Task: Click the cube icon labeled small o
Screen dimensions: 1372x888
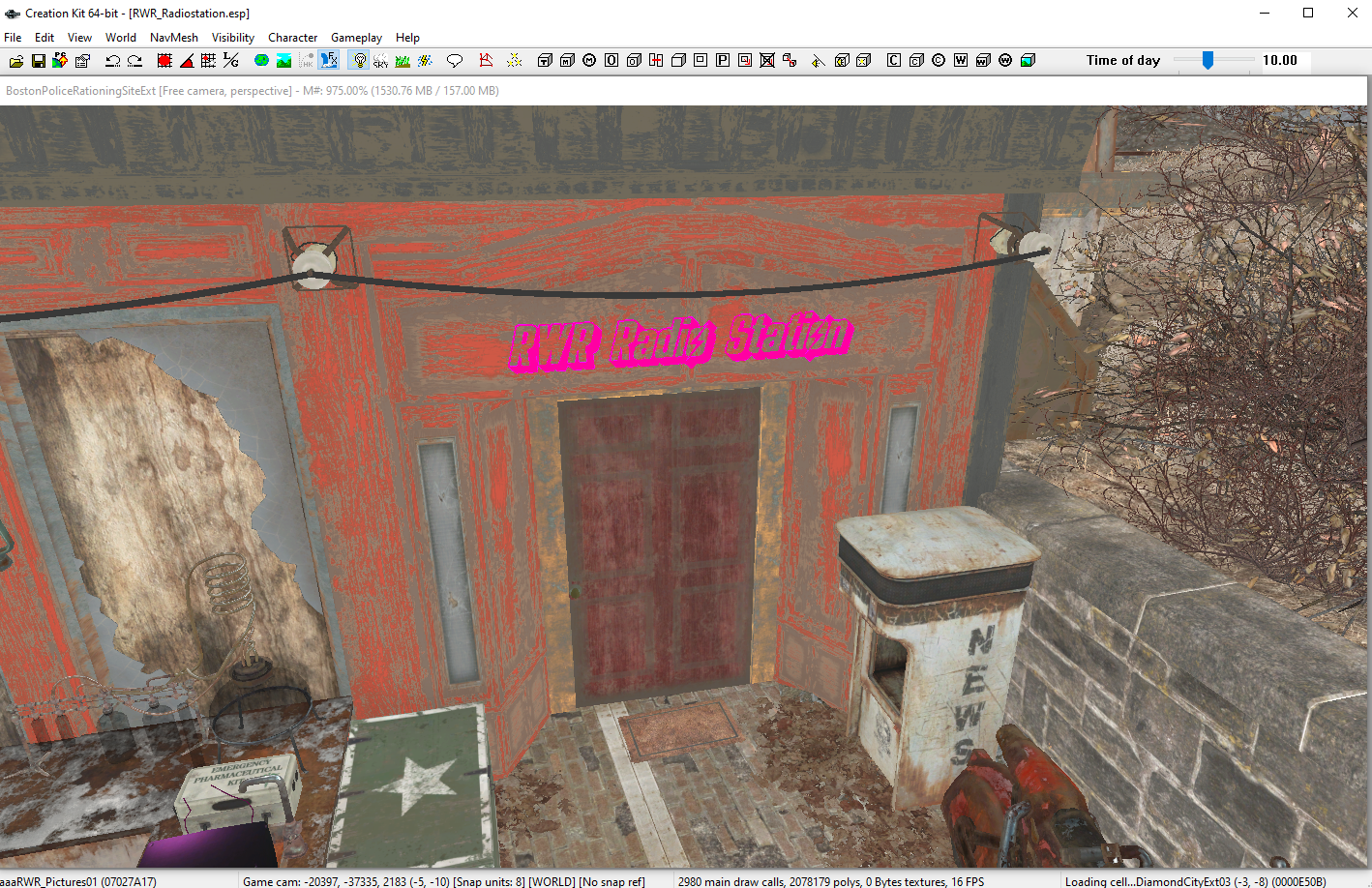Action: 634,61
